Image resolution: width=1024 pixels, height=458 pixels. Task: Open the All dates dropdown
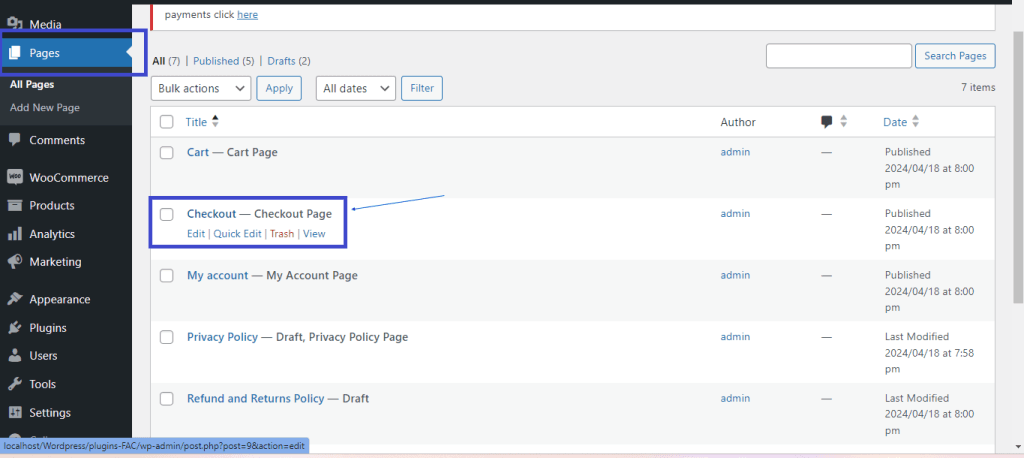coord(356,88)
